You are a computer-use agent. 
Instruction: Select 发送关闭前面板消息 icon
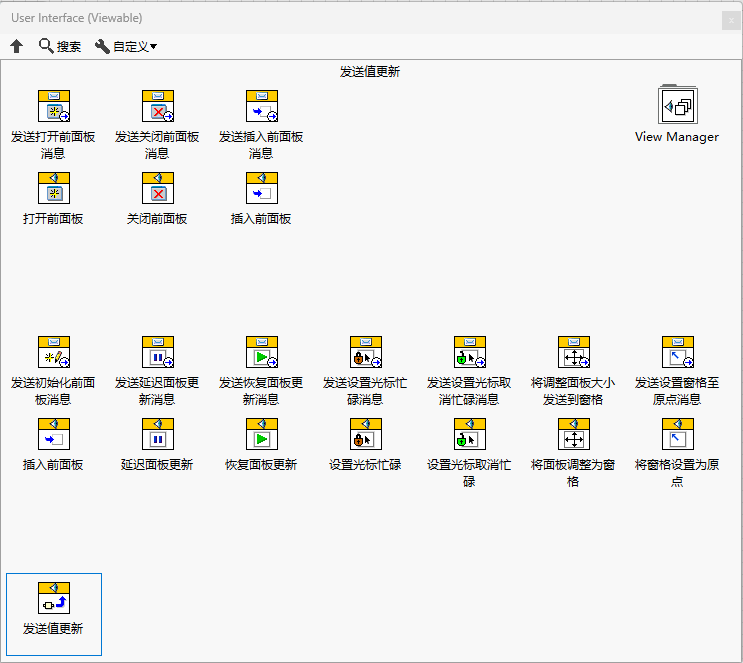click(158, 106)
